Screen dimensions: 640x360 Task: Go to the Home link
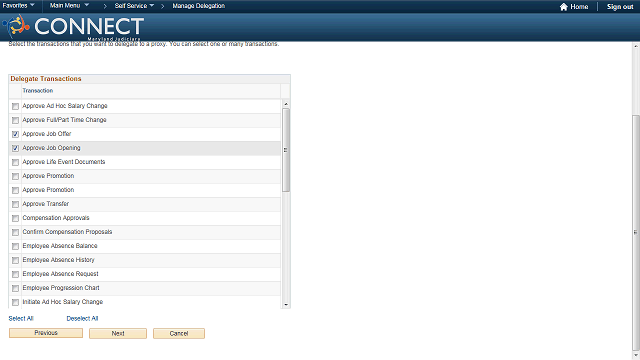pos(579,7)
